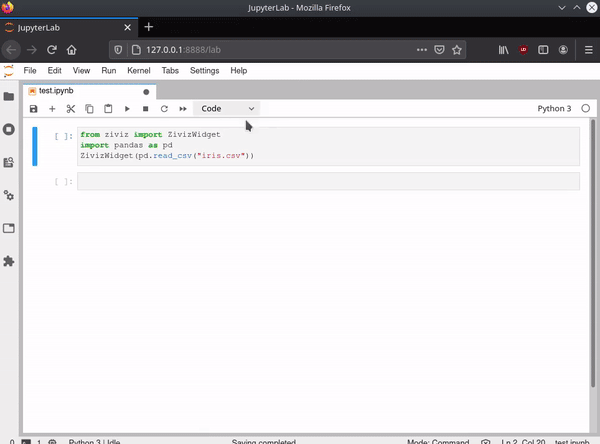Cut selected cells with scissors icon

click(71, 109)
